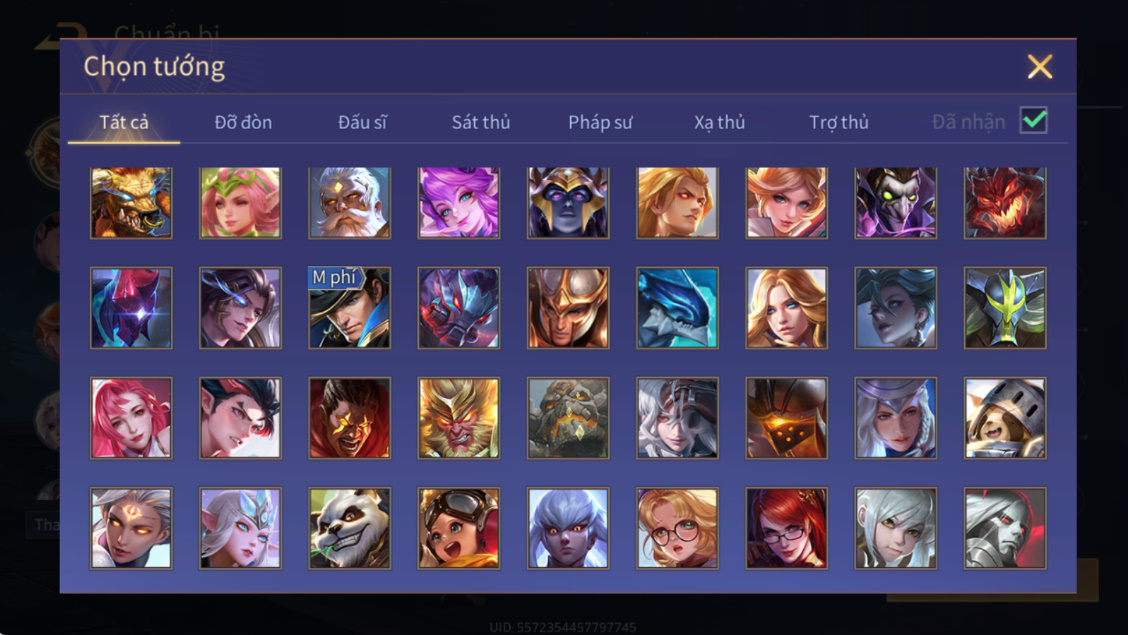Go to the 'Trợ thủ' tab
1128x635 pixels.
[x=839, y=122]
